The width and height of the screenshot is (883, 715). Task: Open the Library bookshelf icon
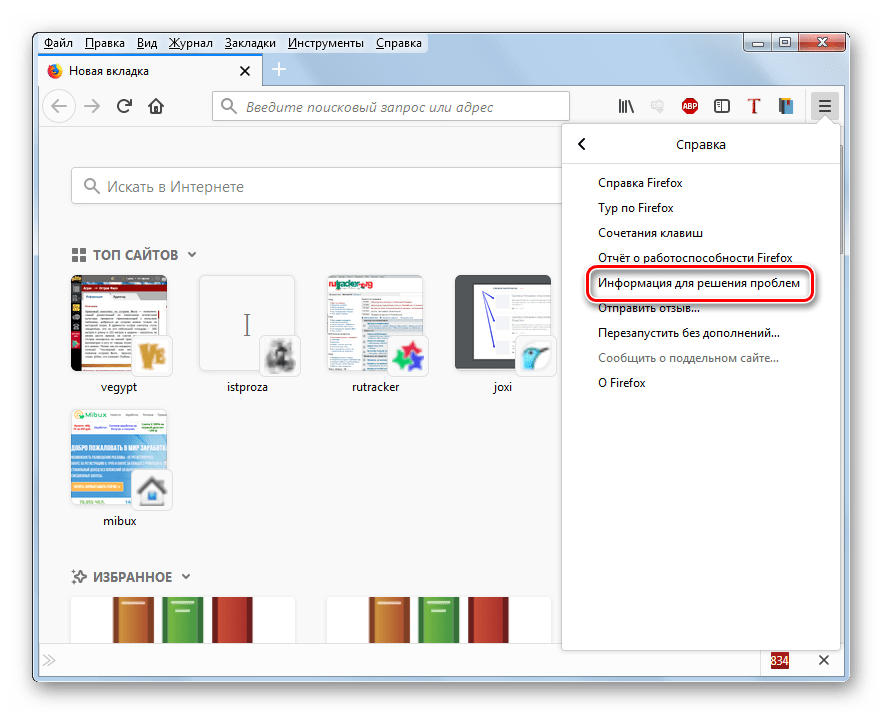click(626, 106)
